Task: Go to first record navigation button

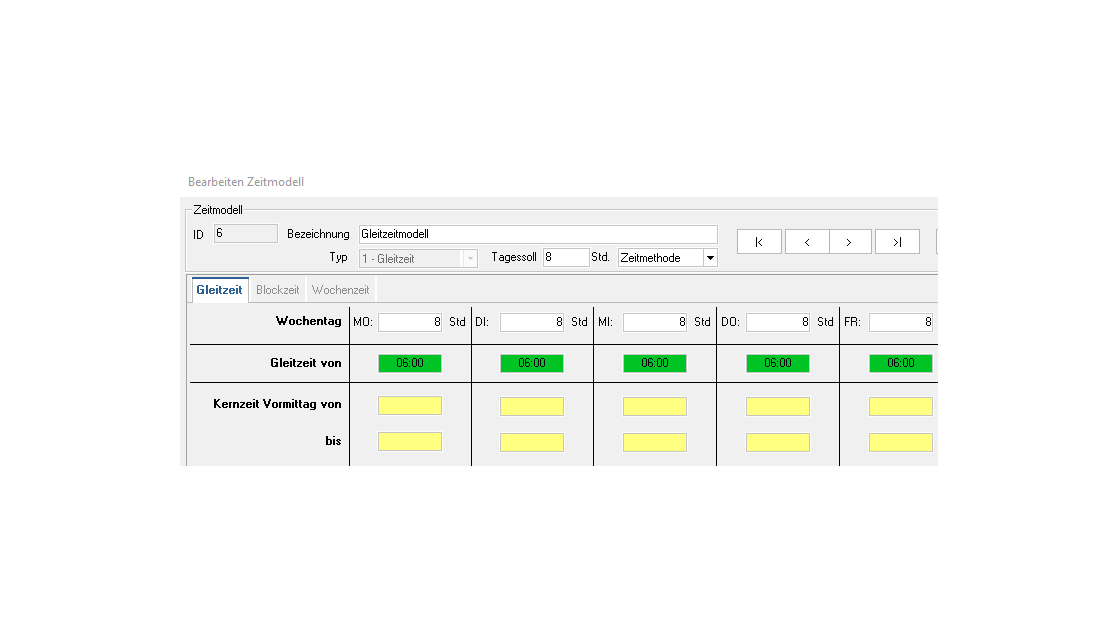Action: (x=759, y=242)
